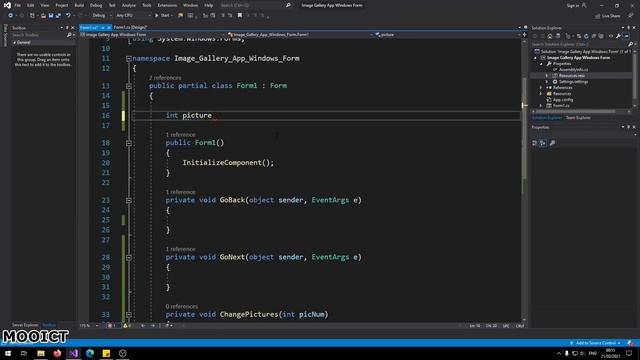
Task: Click the Solution Explorer refresh icon
Action: tap(586, 36)
